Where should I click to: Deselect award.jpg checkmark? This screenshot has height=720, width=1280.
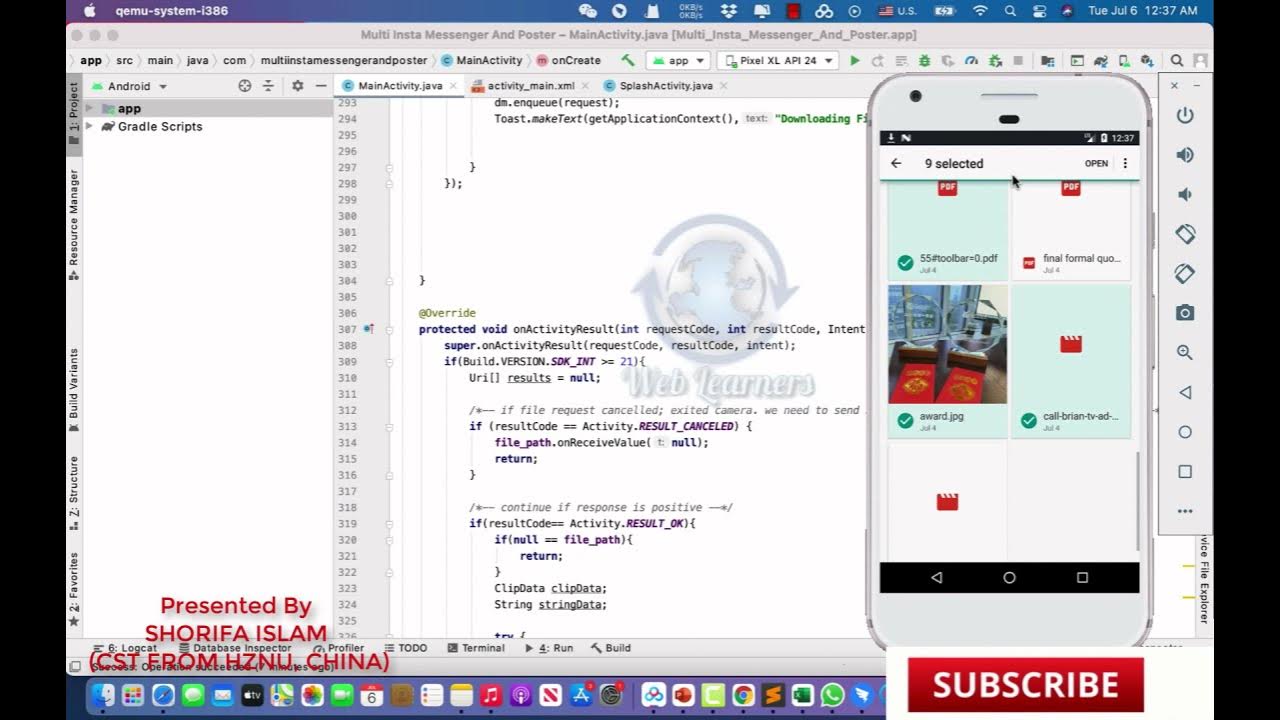click(905, 421)
